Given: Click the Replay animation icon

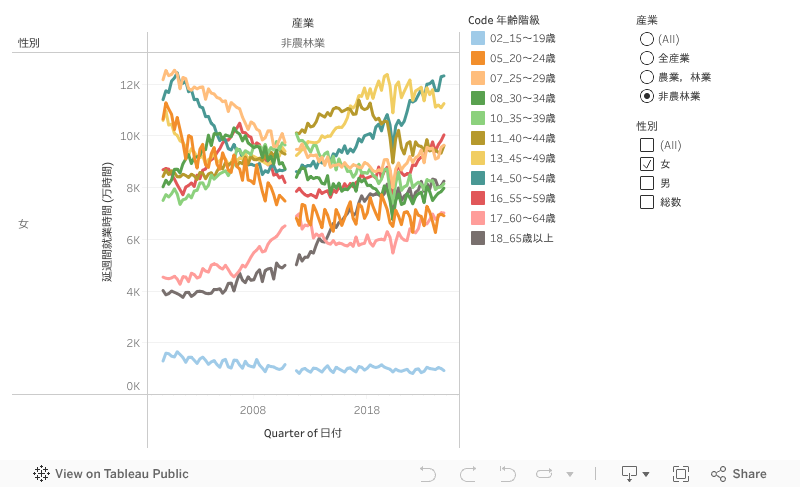Looking at the screenshot, I should [544, 474].
